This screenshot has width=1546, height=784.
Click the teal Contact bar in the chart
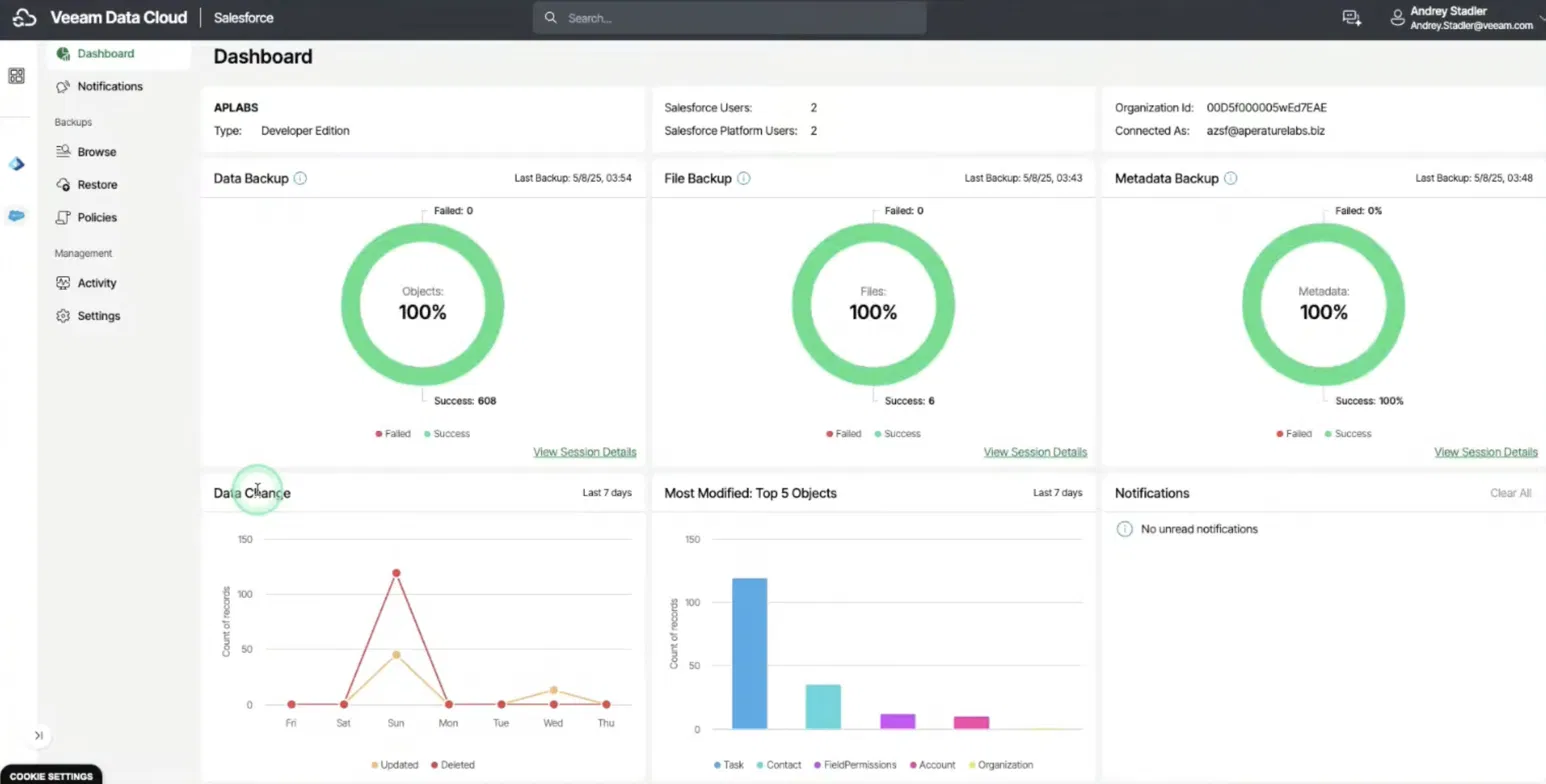[x=823, y=707]
